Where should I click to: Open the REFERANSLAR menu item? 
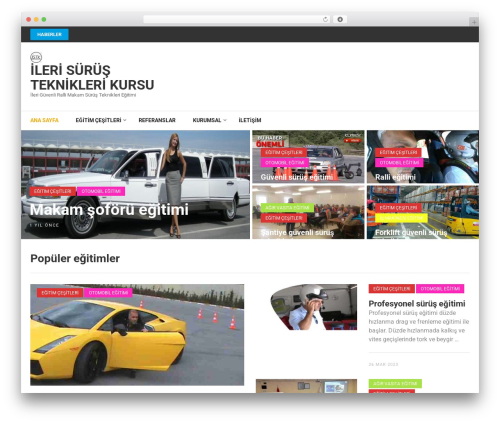pos(157,120)
